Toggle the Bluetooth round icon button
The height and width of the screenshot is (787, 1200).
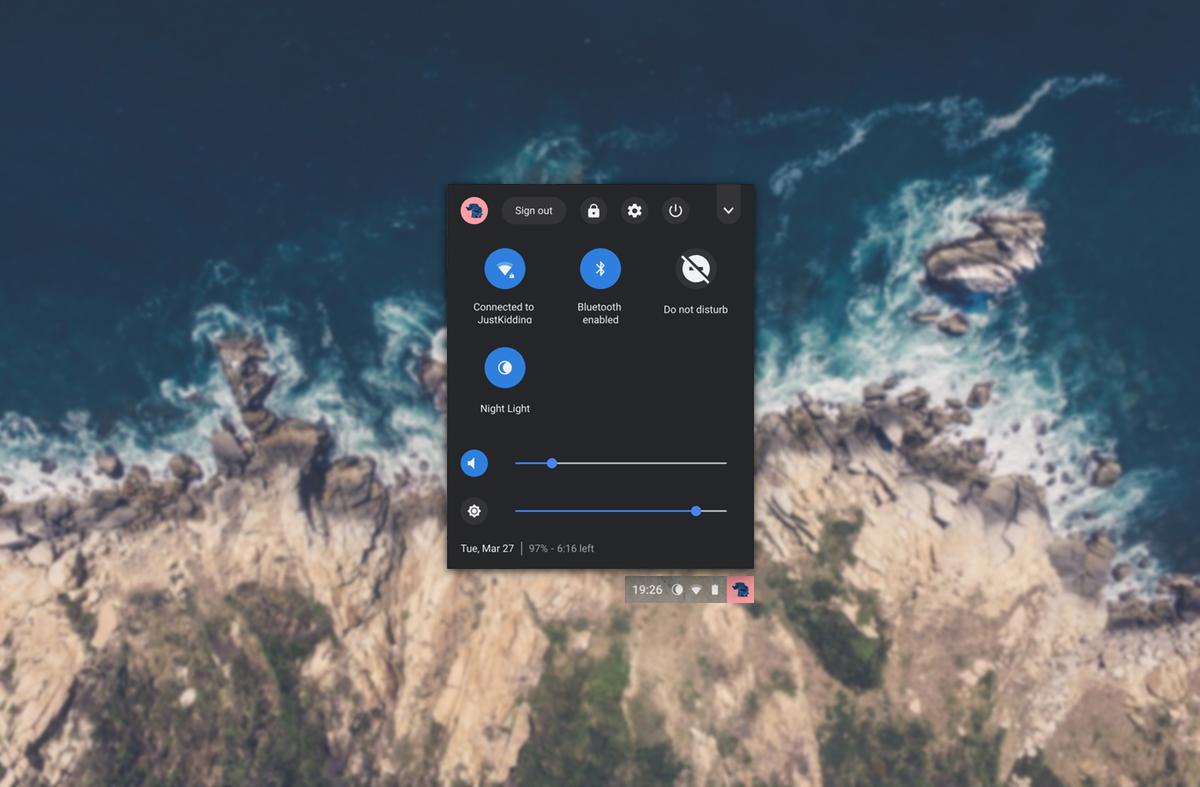coord(600,269)
